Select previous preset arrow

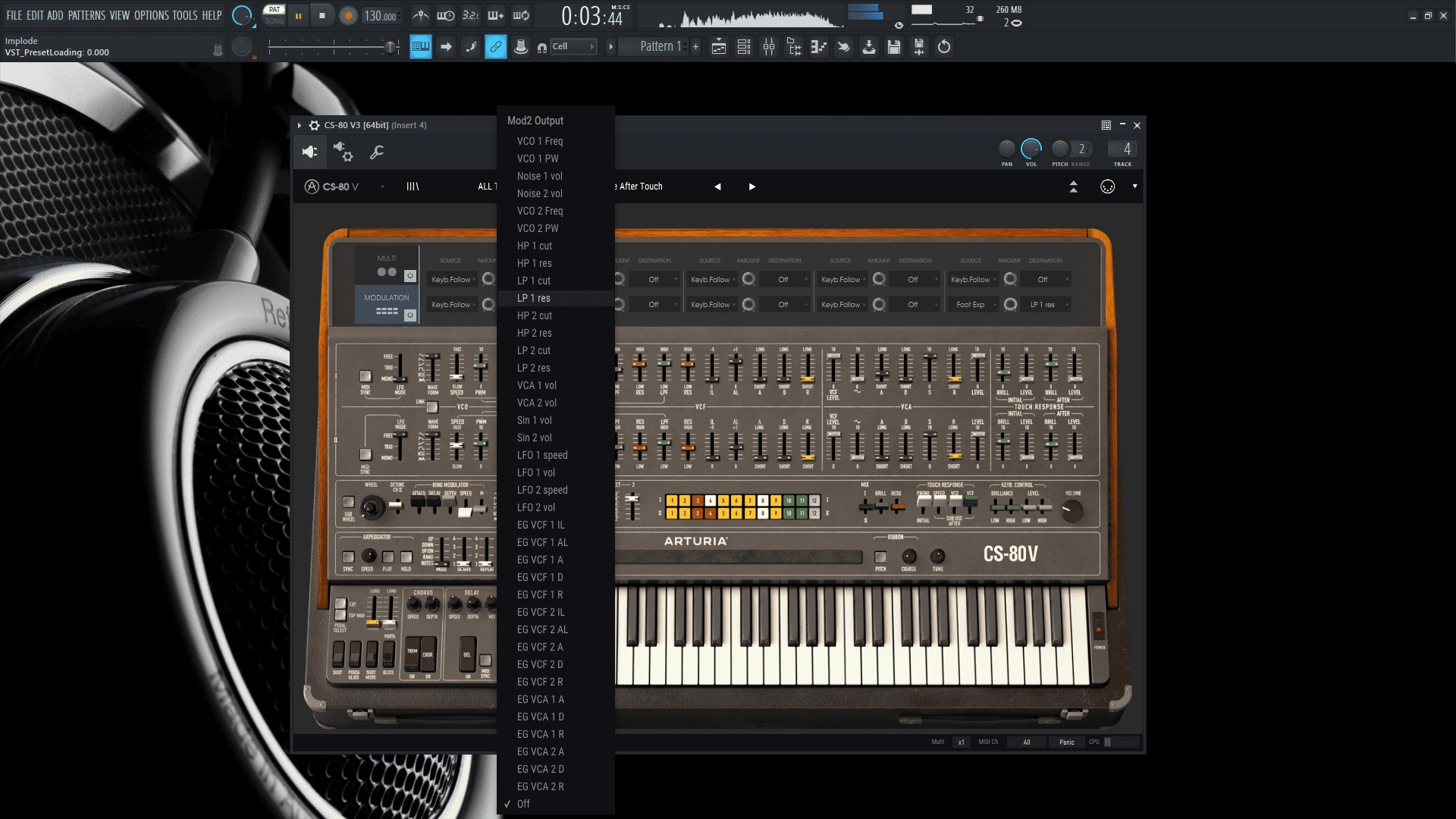pos(717,187)
